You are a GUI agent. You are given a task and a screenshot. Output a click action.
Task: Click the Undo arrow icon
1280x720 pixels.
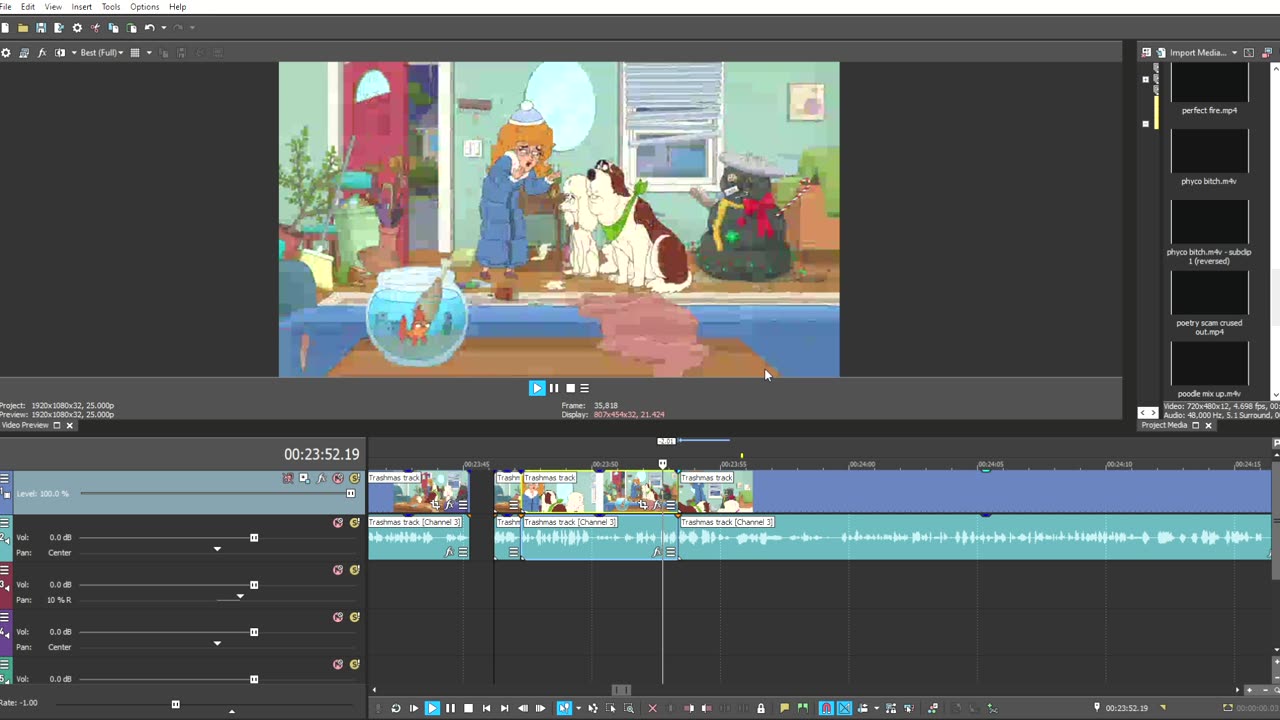[x=149, y=28]
